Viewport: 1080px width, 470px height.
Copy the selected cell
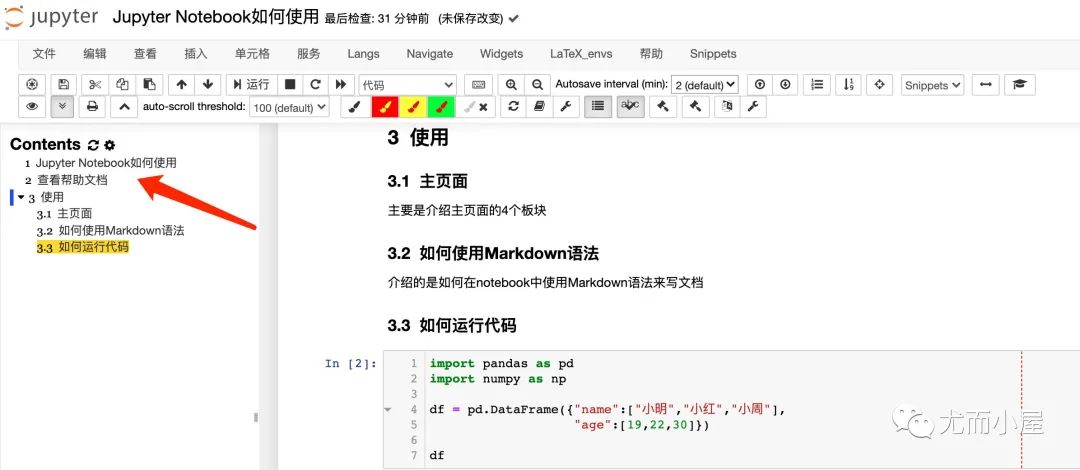(x=122, y=84)
